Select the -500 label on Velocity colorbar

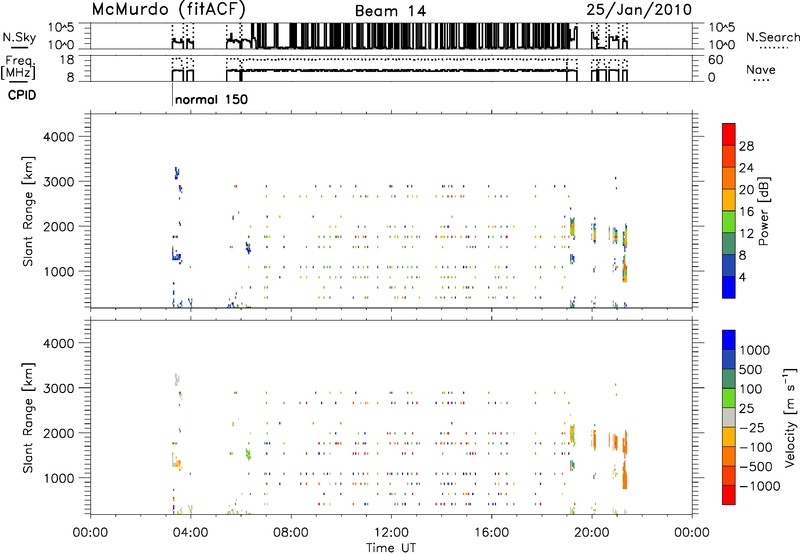pyautogui.click(x=755, y=467)
